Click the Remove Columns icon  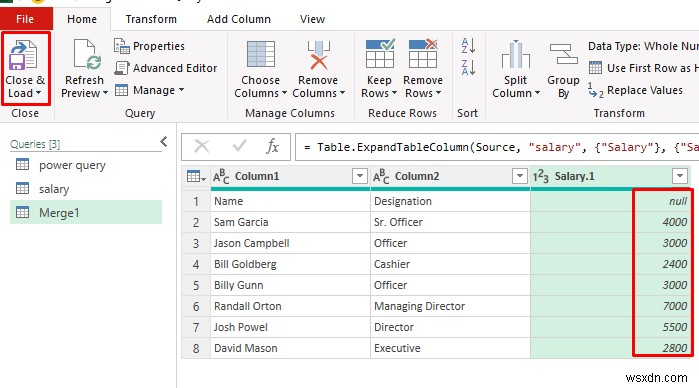point(318,54)
